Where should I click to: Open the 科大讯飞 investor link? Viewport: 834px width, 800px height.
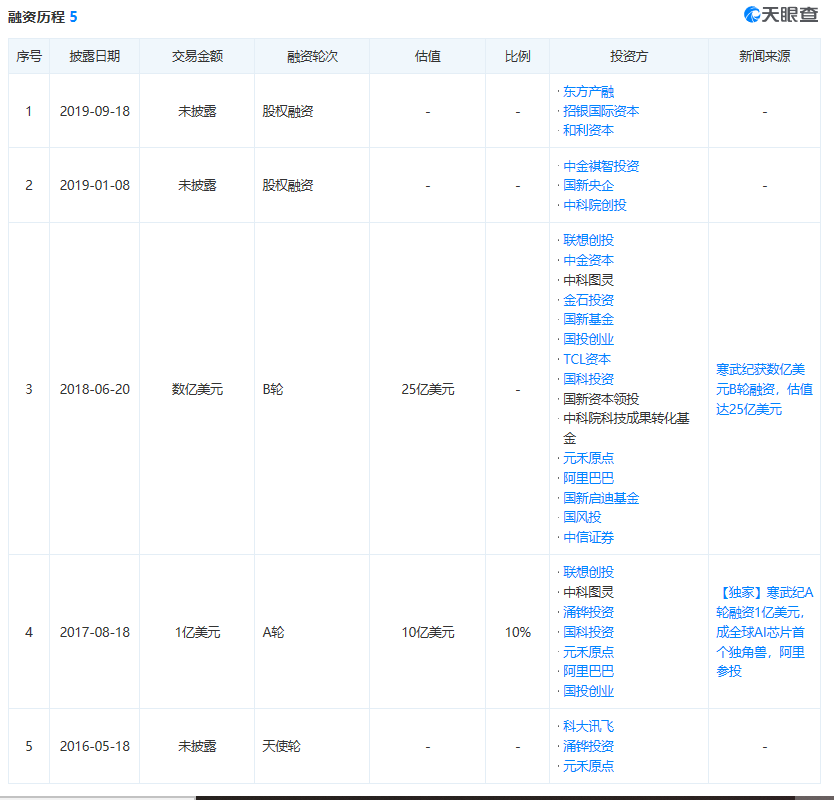588,727
